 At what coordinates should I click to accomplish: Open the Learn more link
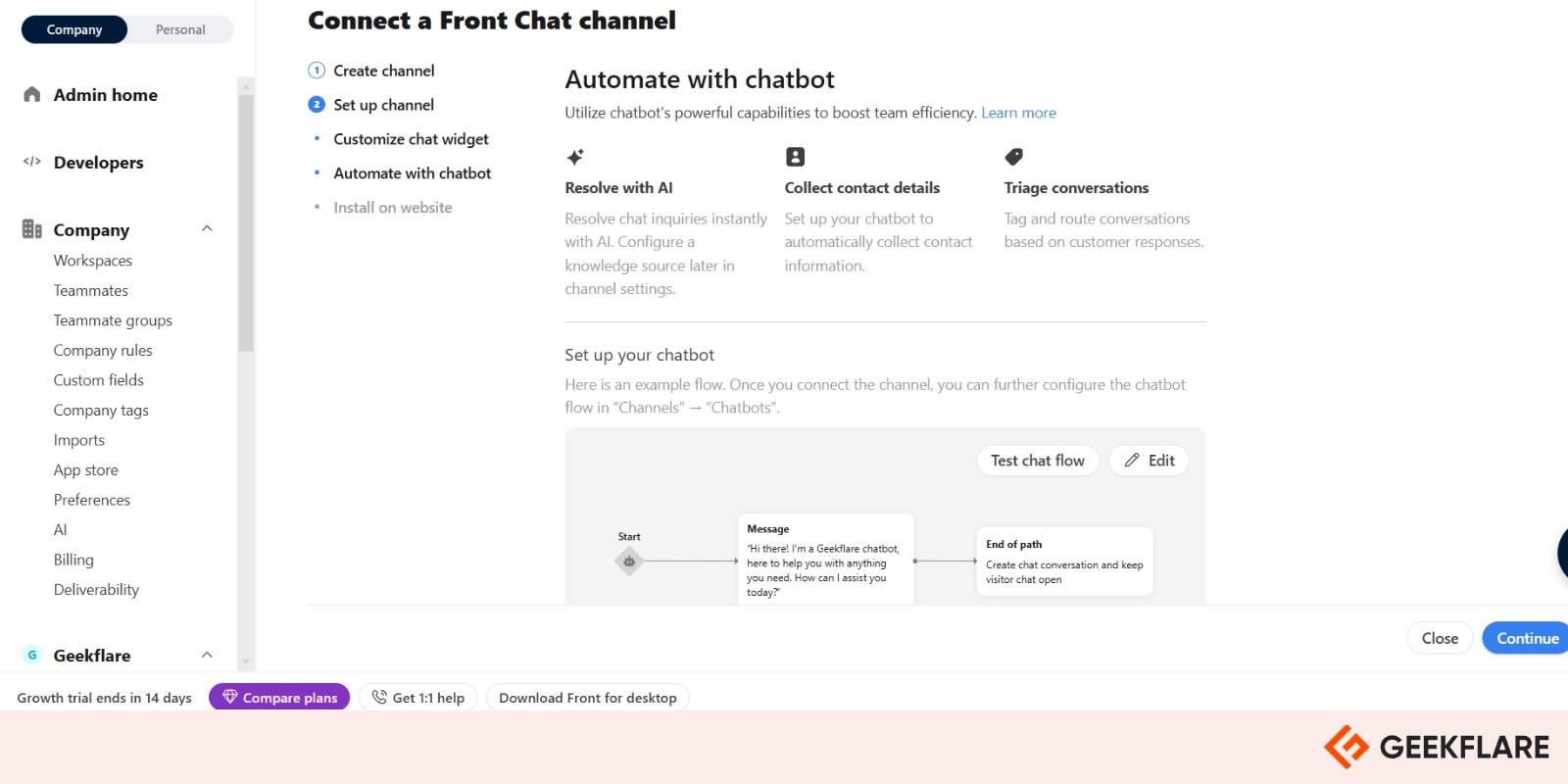point(1018,113)
